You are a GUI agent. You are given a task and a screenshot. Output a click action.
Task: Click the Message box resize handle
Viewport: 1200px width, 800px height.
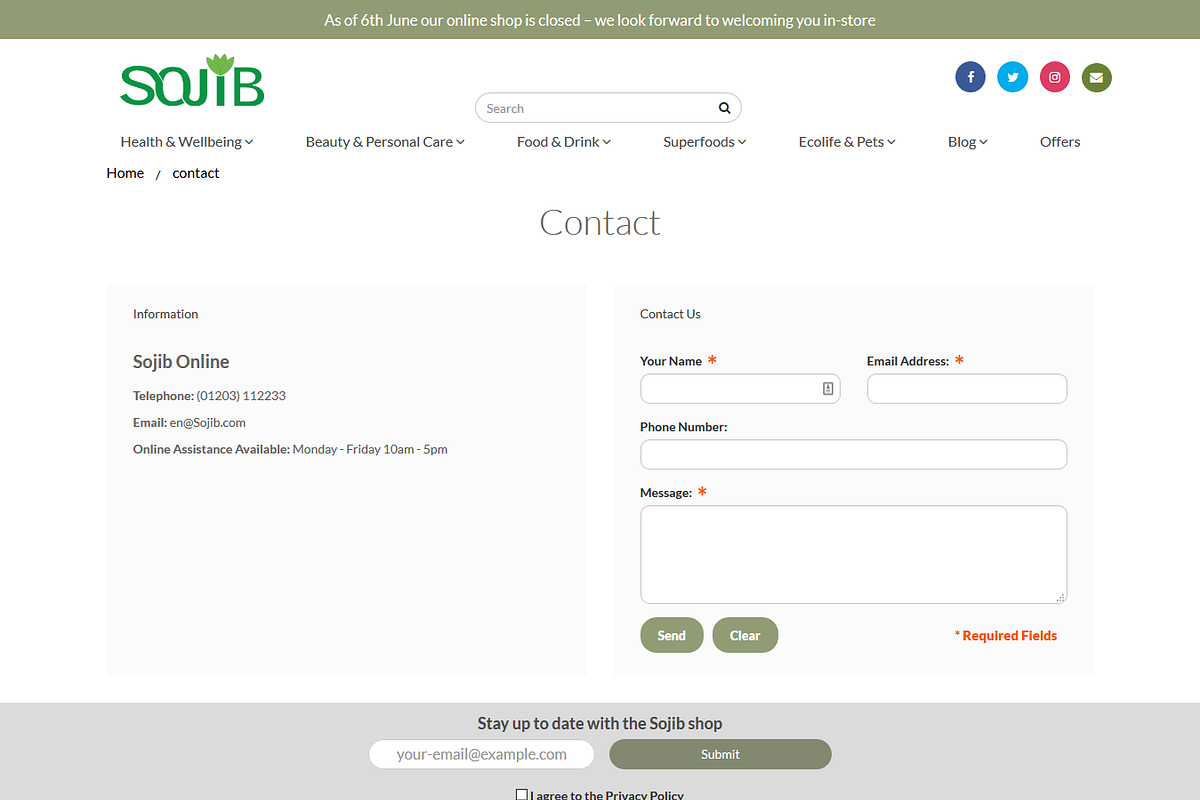(1061, 597)
